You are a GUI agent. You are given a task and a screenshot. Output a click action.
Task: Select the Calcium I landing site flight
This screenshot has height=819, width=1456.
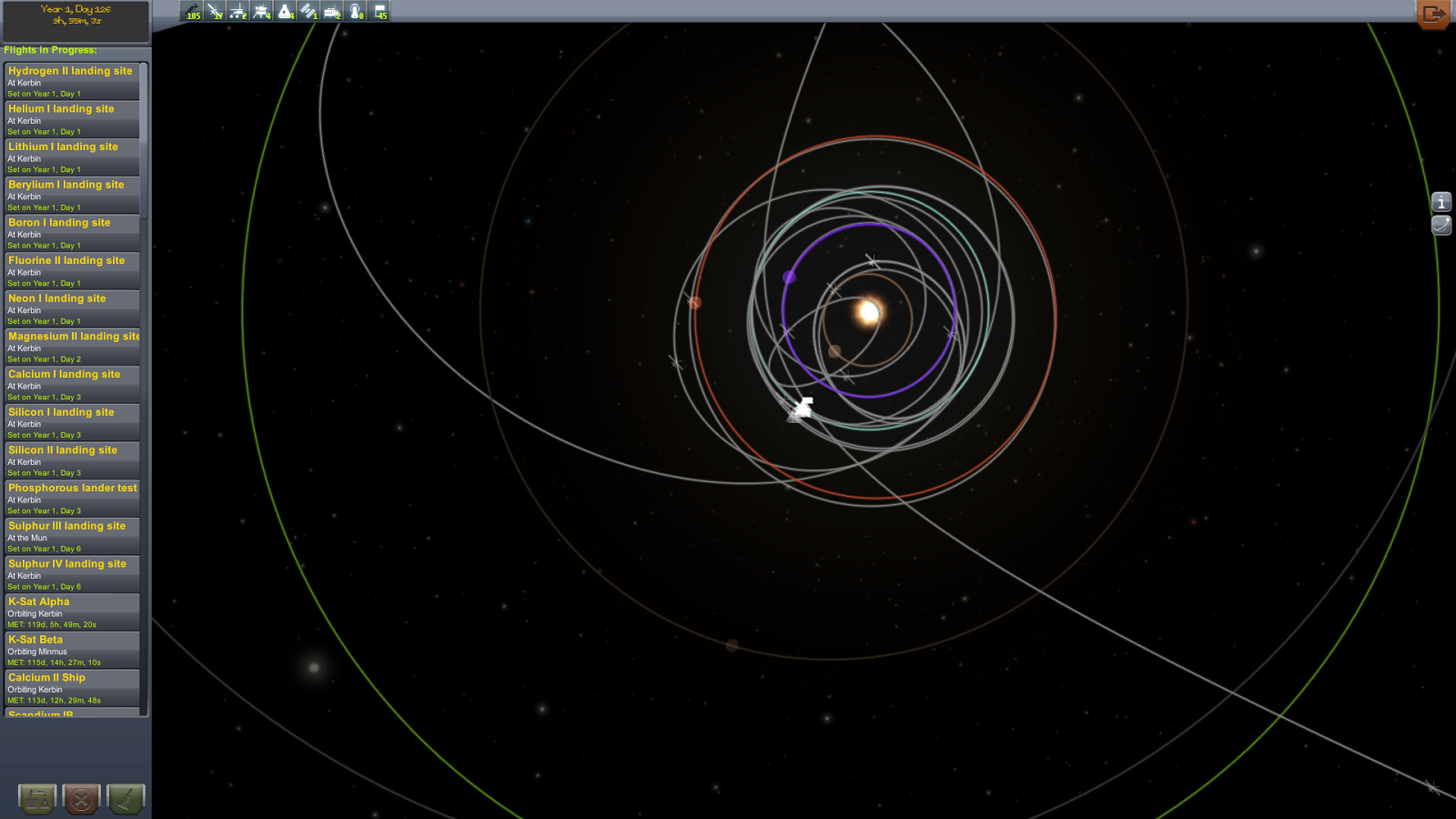point(73,385)
